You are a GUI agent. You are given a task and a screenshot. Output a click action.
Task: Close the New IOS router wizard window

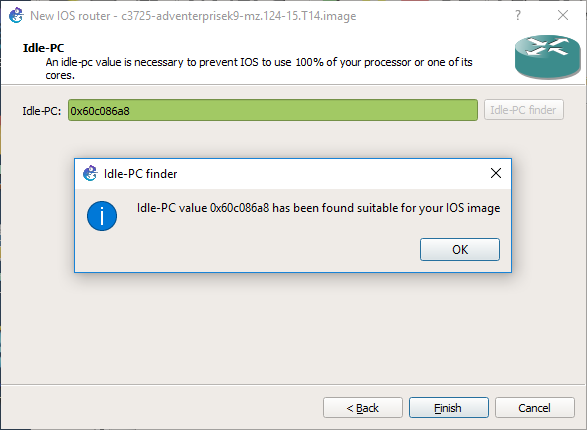point(563,15)
